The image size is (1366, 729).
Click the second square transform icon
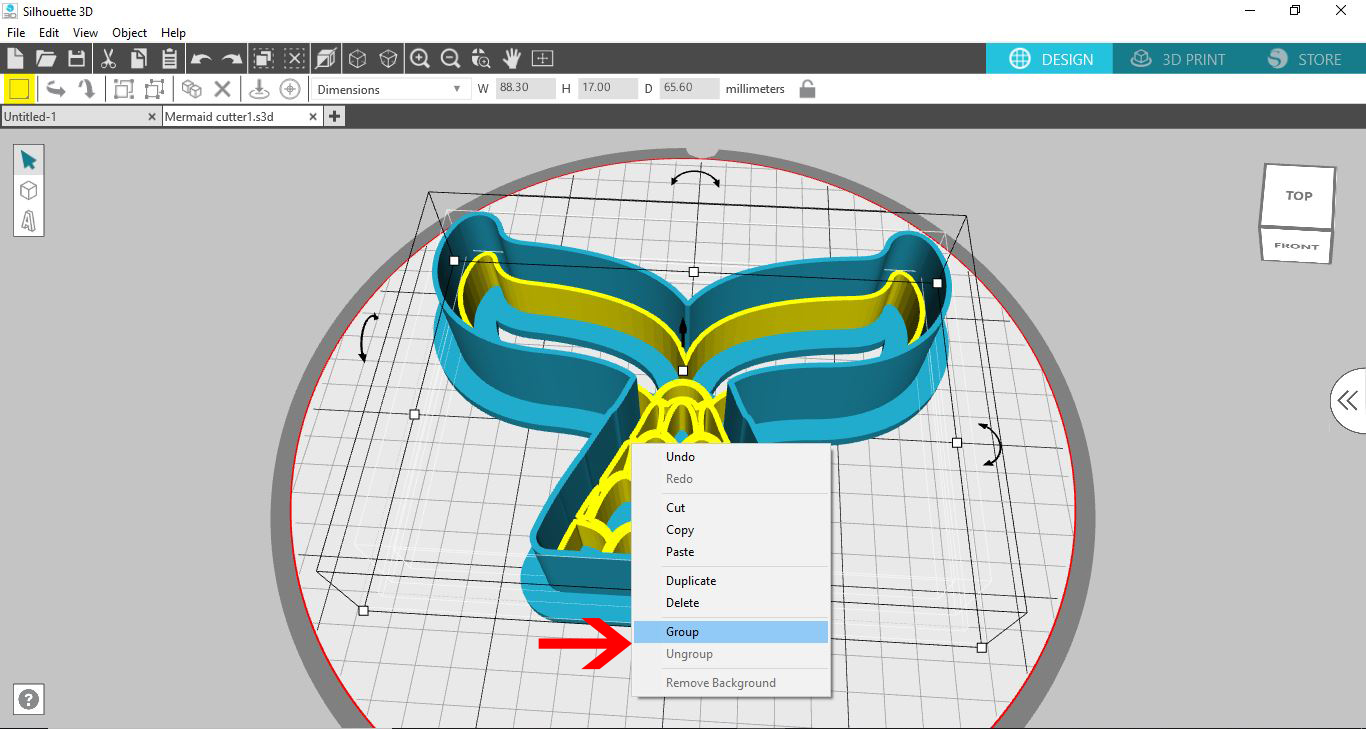pos(154,89)
